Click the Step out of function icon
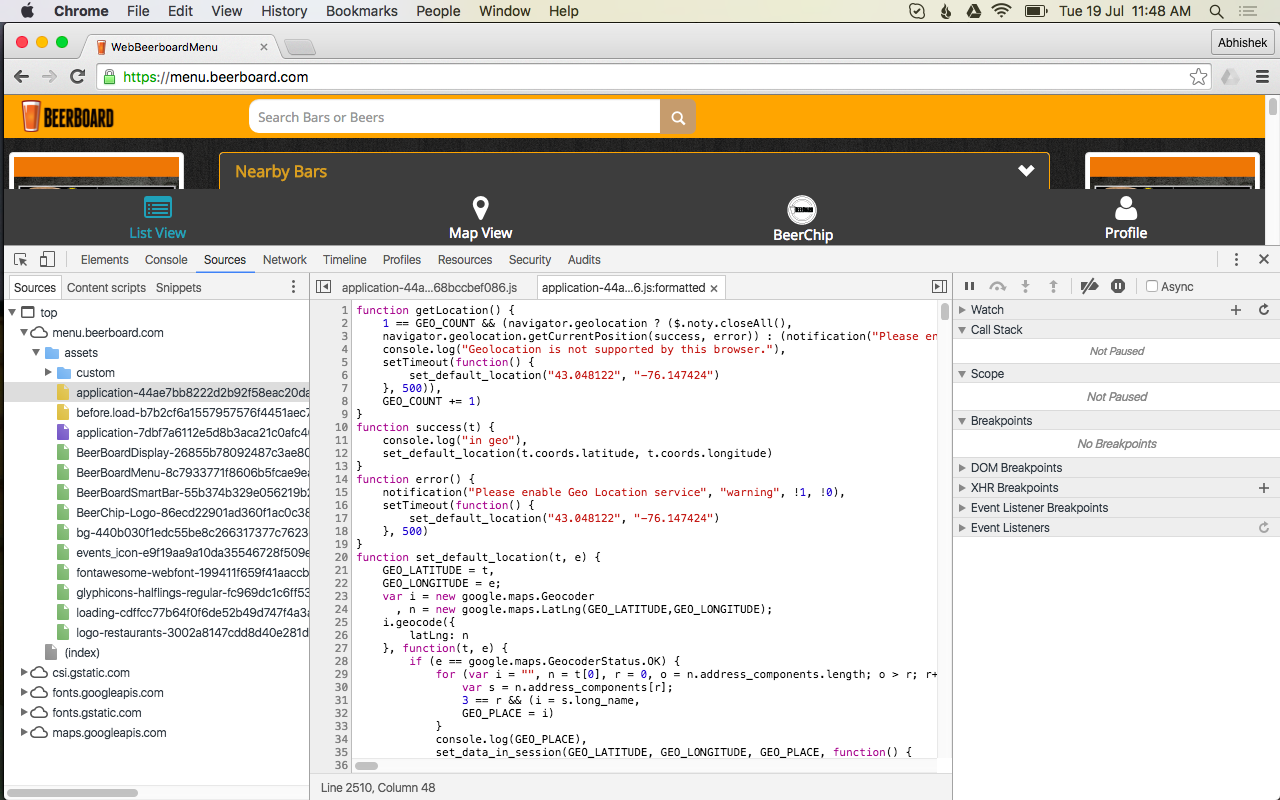1280x800 pixels. pos(1053,287)
